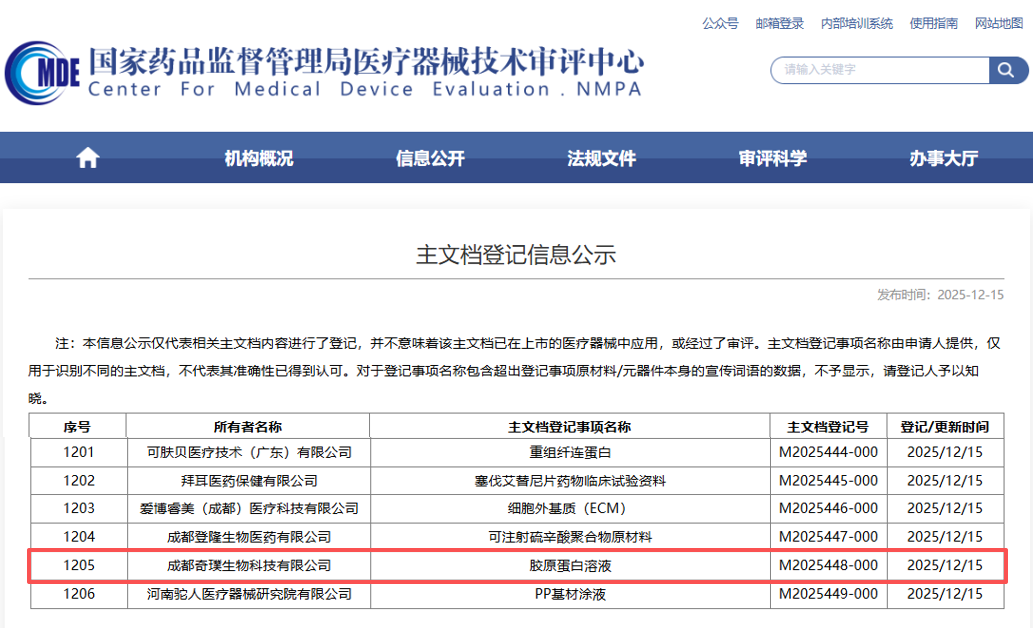The height and width of the screenshot is (628, 1034).
Task: Click the 主文档登记号 column header
Action: (828, 426)
